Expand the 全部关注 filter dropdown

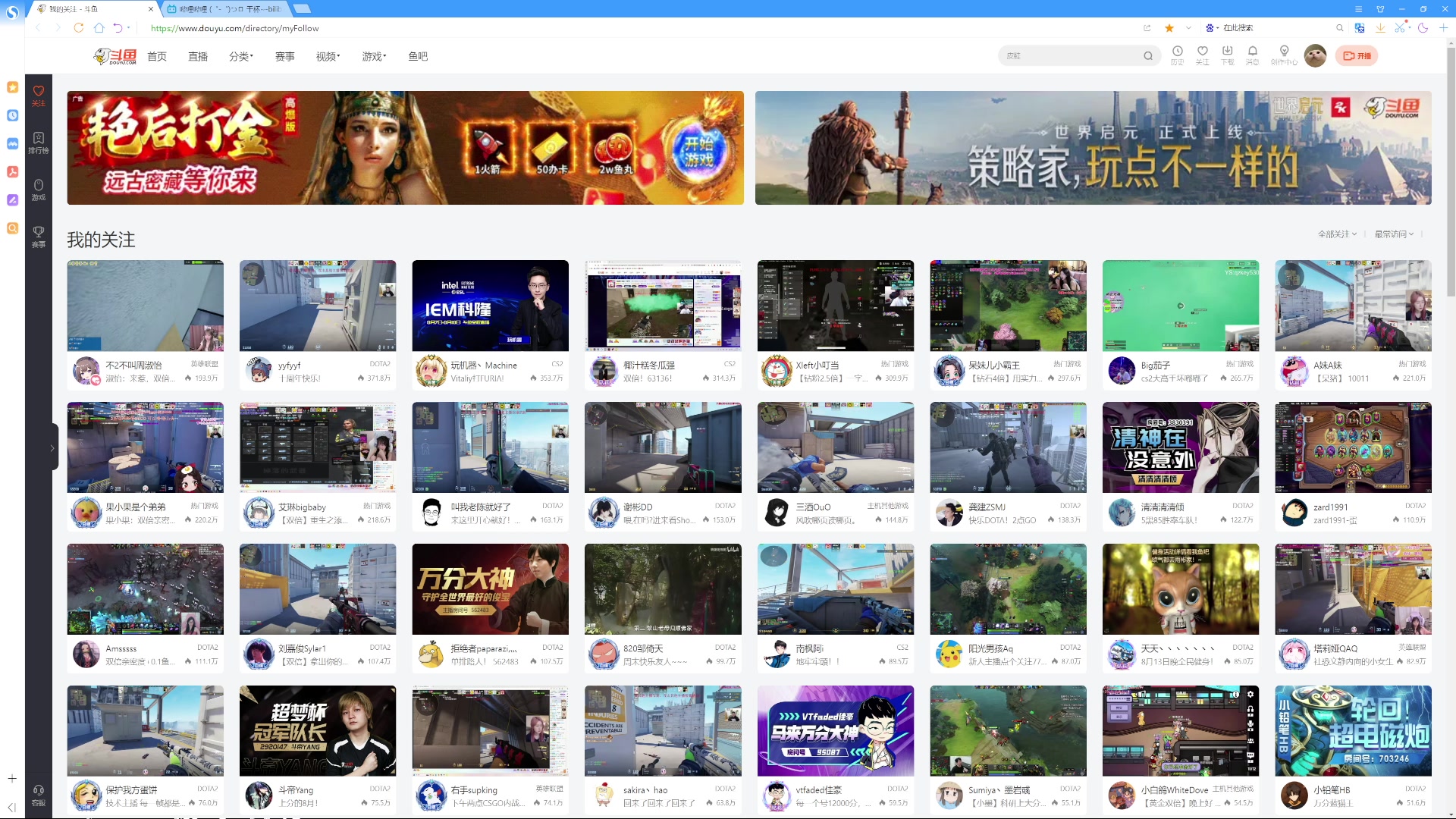coord(1337,234)
